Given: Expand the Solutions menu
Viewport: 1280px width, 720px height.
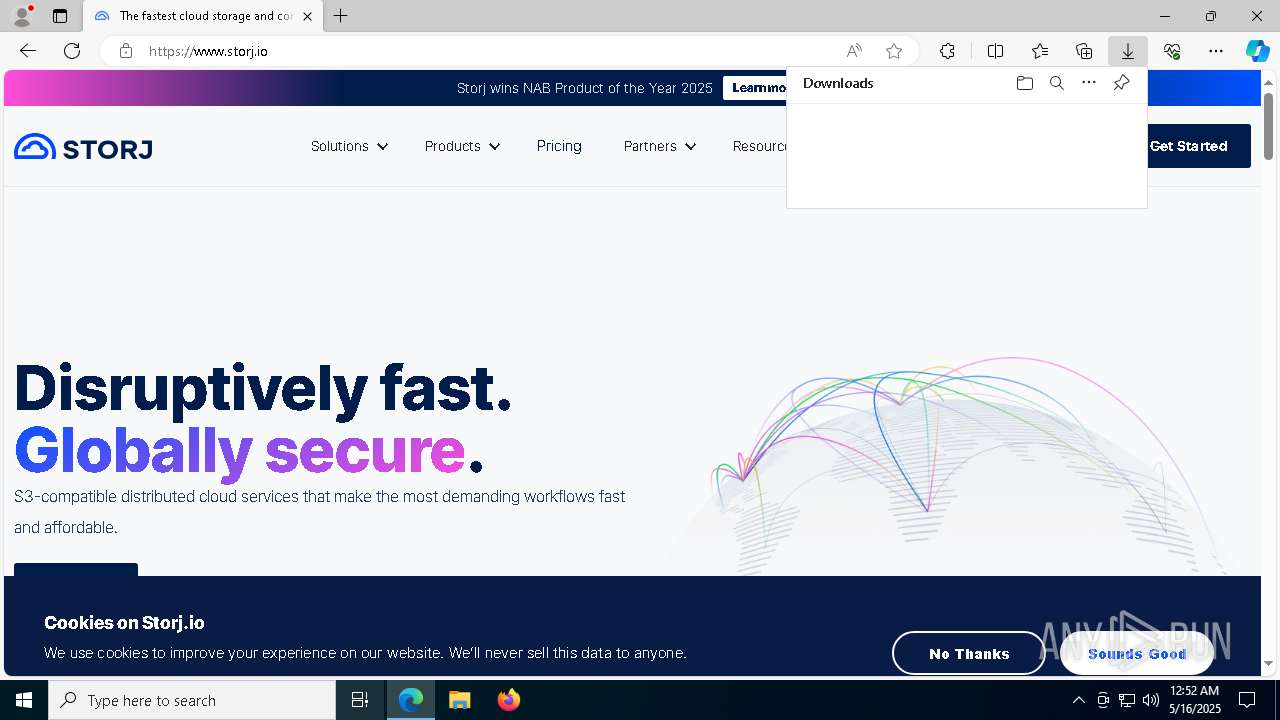Looking at the screenshot, I should [x=349, y=146].
